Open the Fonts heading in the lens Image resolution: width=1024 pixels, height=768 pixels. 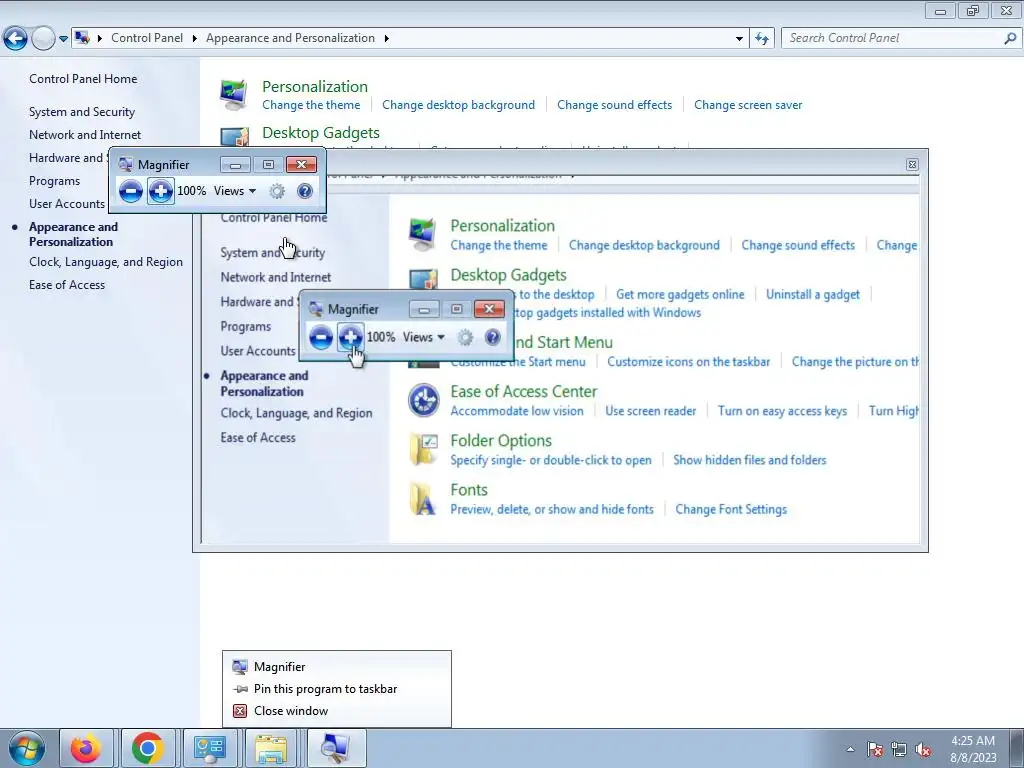tap(469, 490)
